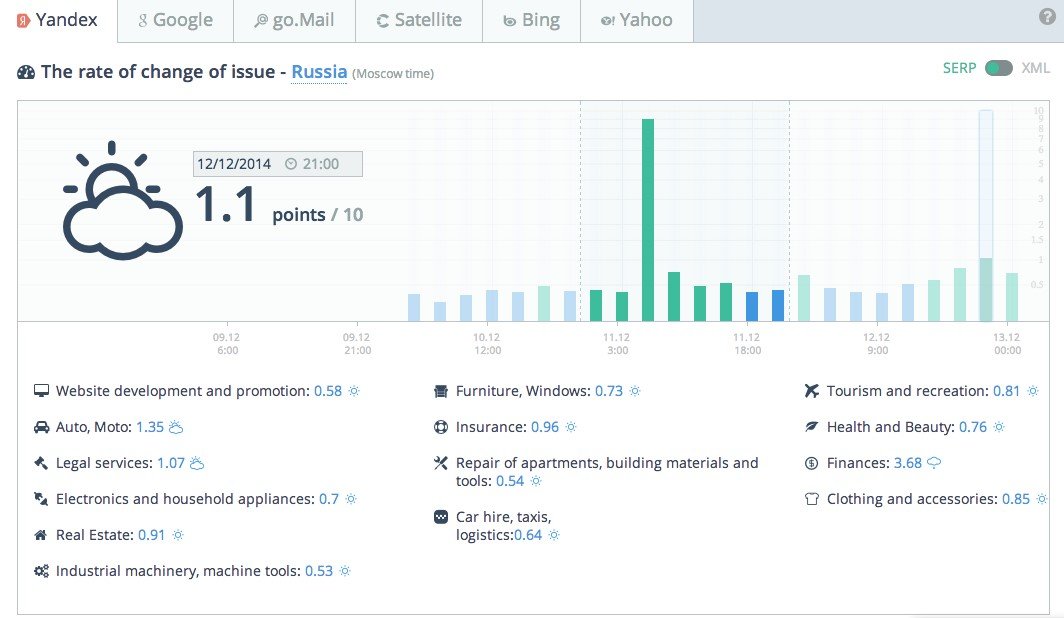The width and height of the screenshot is (1064, 618).
Task: Switch to the Google tab
Action: coord(176,20)
